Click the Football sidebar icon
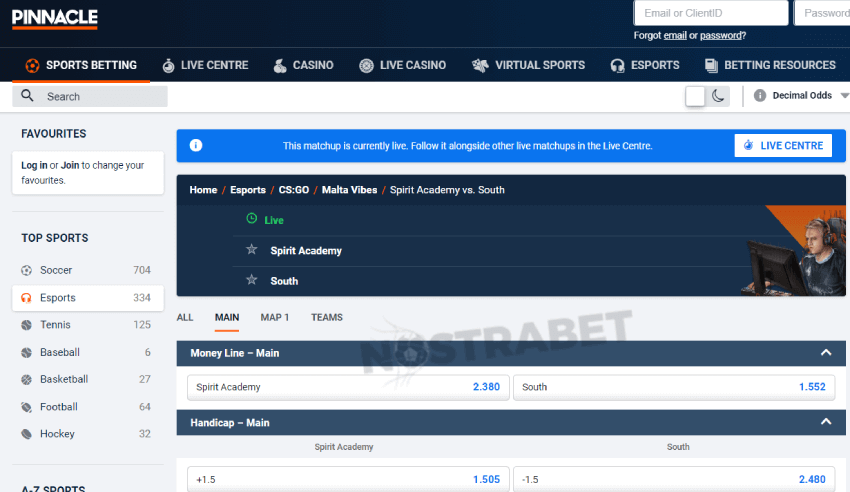The image size is (850, 492). click(x=26, y=407)
